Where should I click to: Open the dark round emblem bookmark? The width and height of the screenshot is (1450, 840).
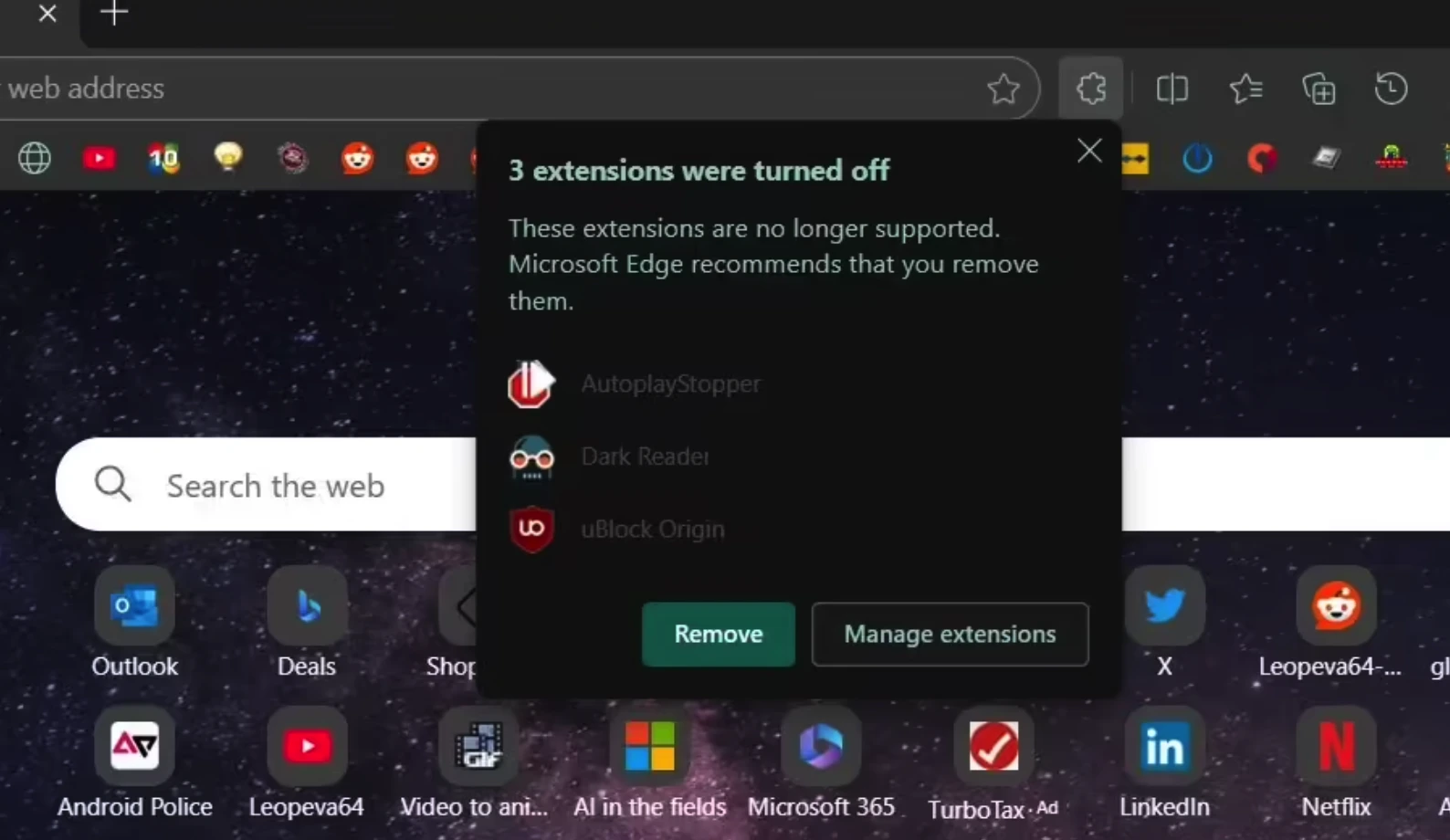coord(292,158)
